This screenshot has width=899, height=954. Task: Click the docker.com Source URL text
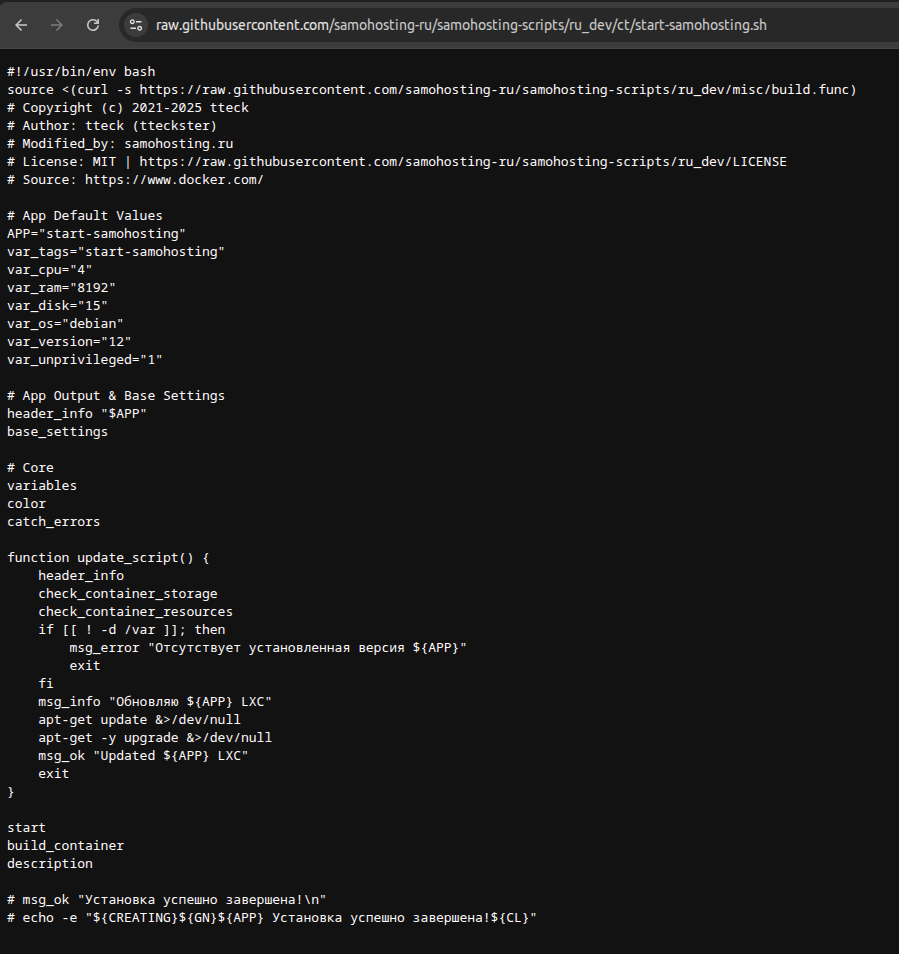tap(174, 180)
